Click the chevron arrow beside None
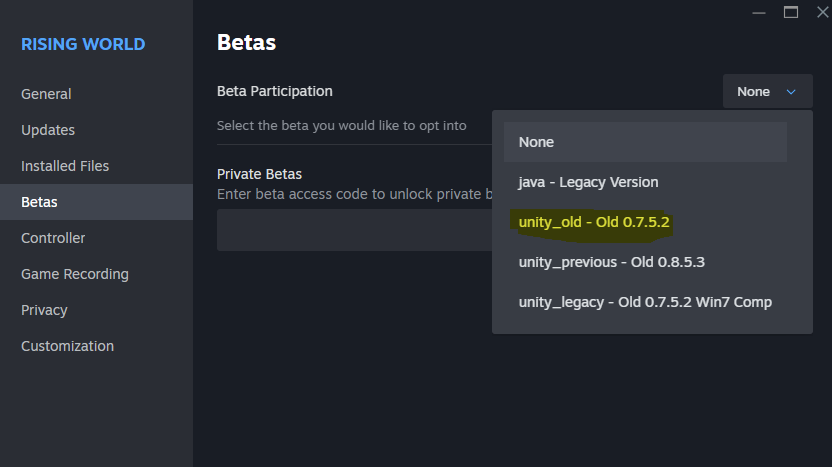Viewport: 832px width, 467px height. pos(792,92)
